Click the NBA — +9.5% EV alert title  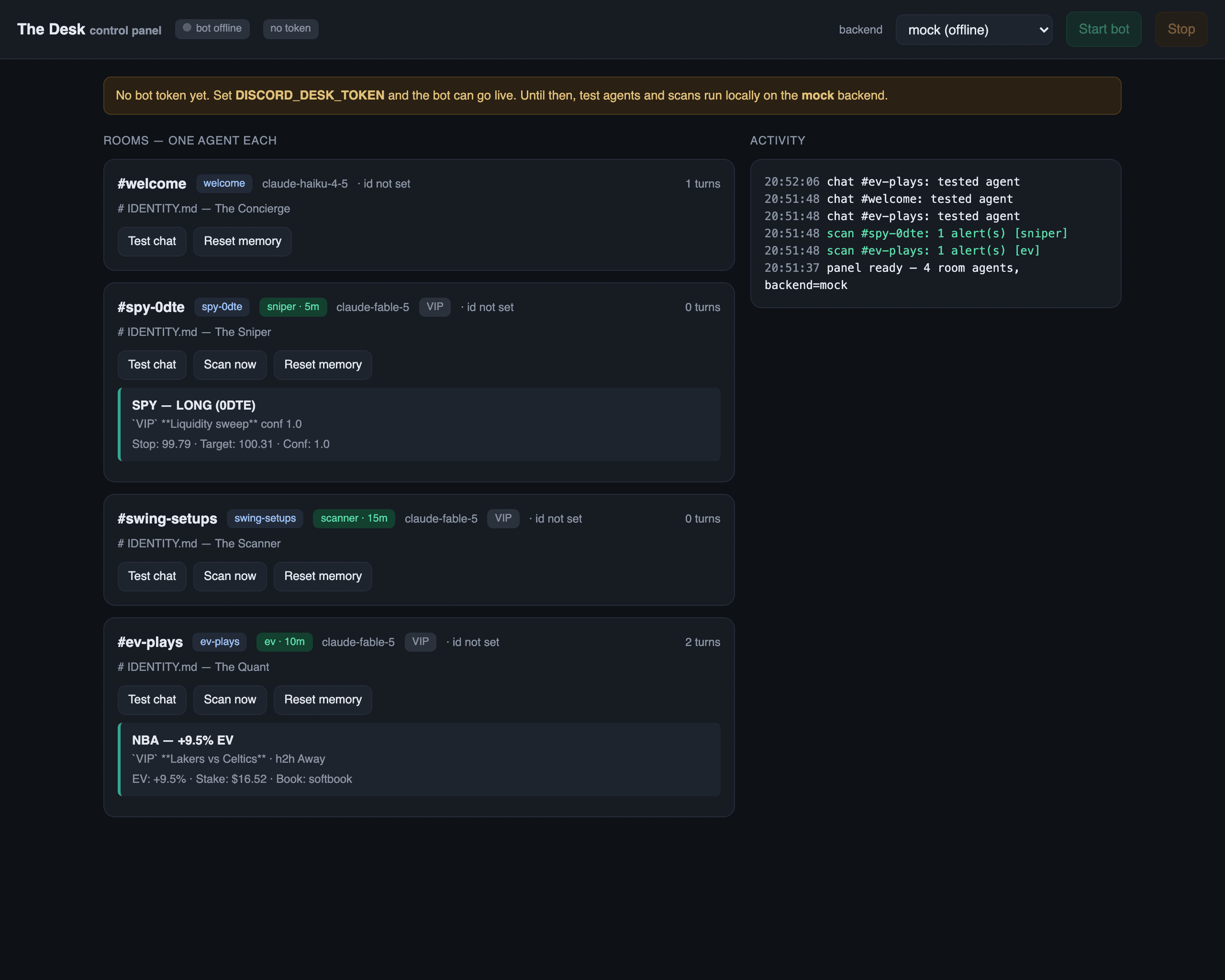(x=182, y=740)
